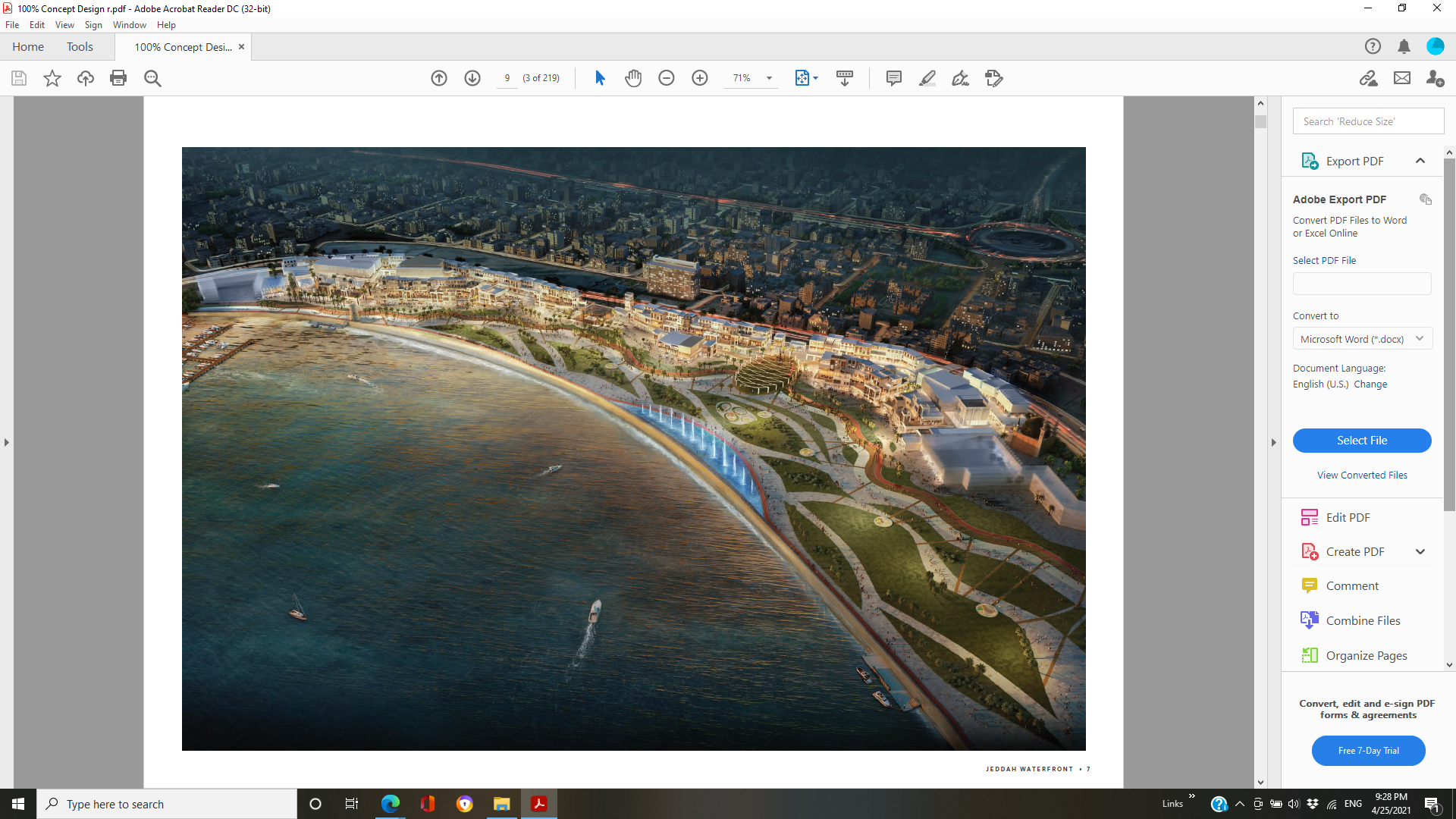Click the Save file icon
Image resolution: width=1456 pixels, height=819 pixels.
pyautogui.click(x=19, y=78)
